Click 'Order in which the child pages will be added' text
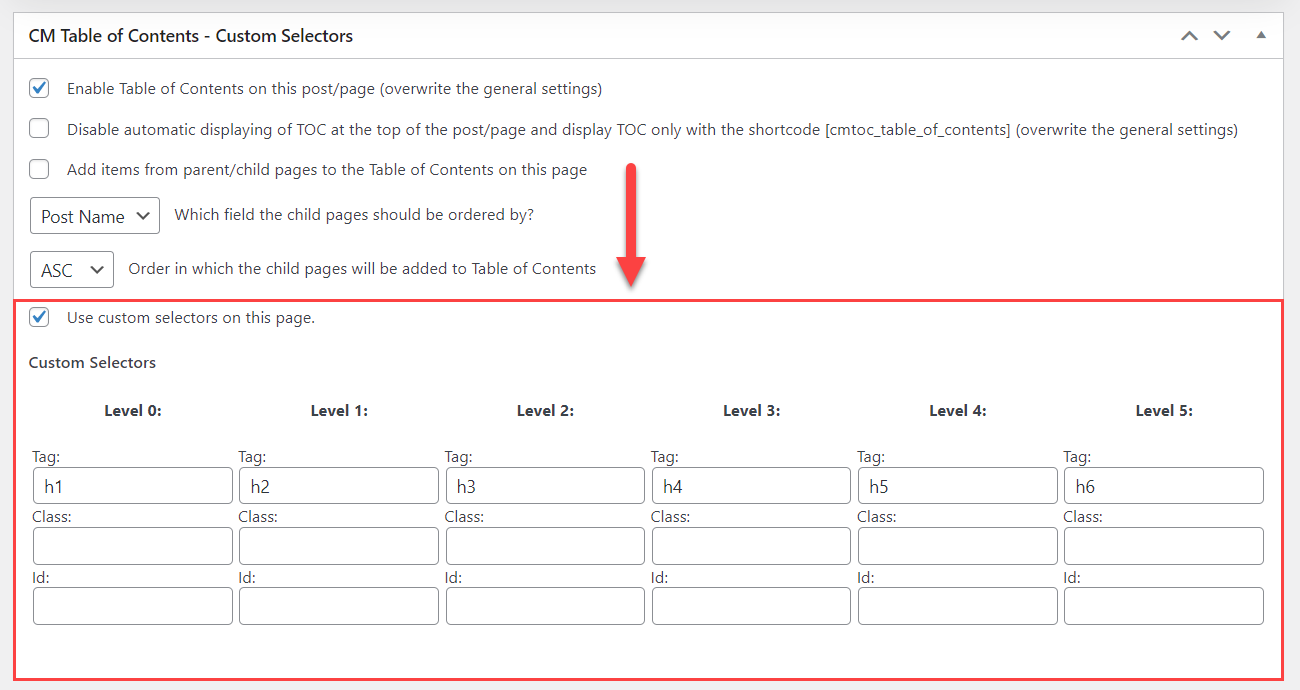 click(362, 269)
